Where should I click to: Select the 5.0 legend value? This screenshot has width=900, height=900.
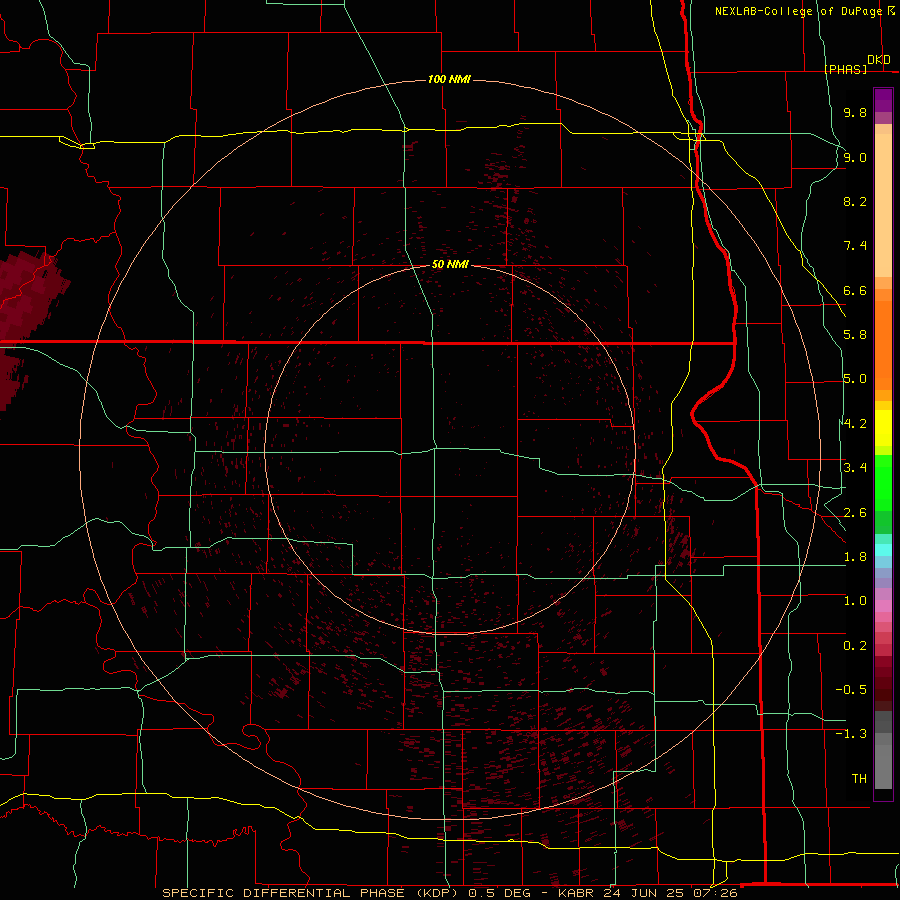coord(855,379)
